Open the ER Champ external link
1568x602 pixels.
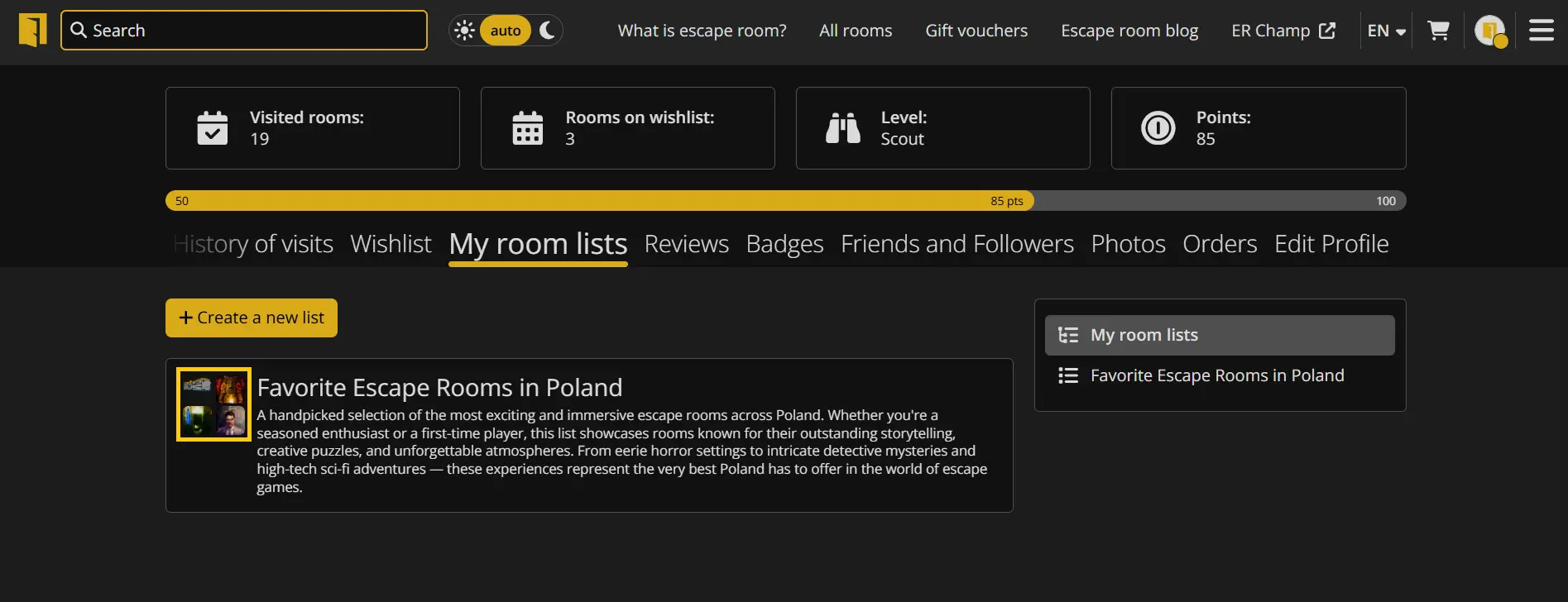point(1283,31)
